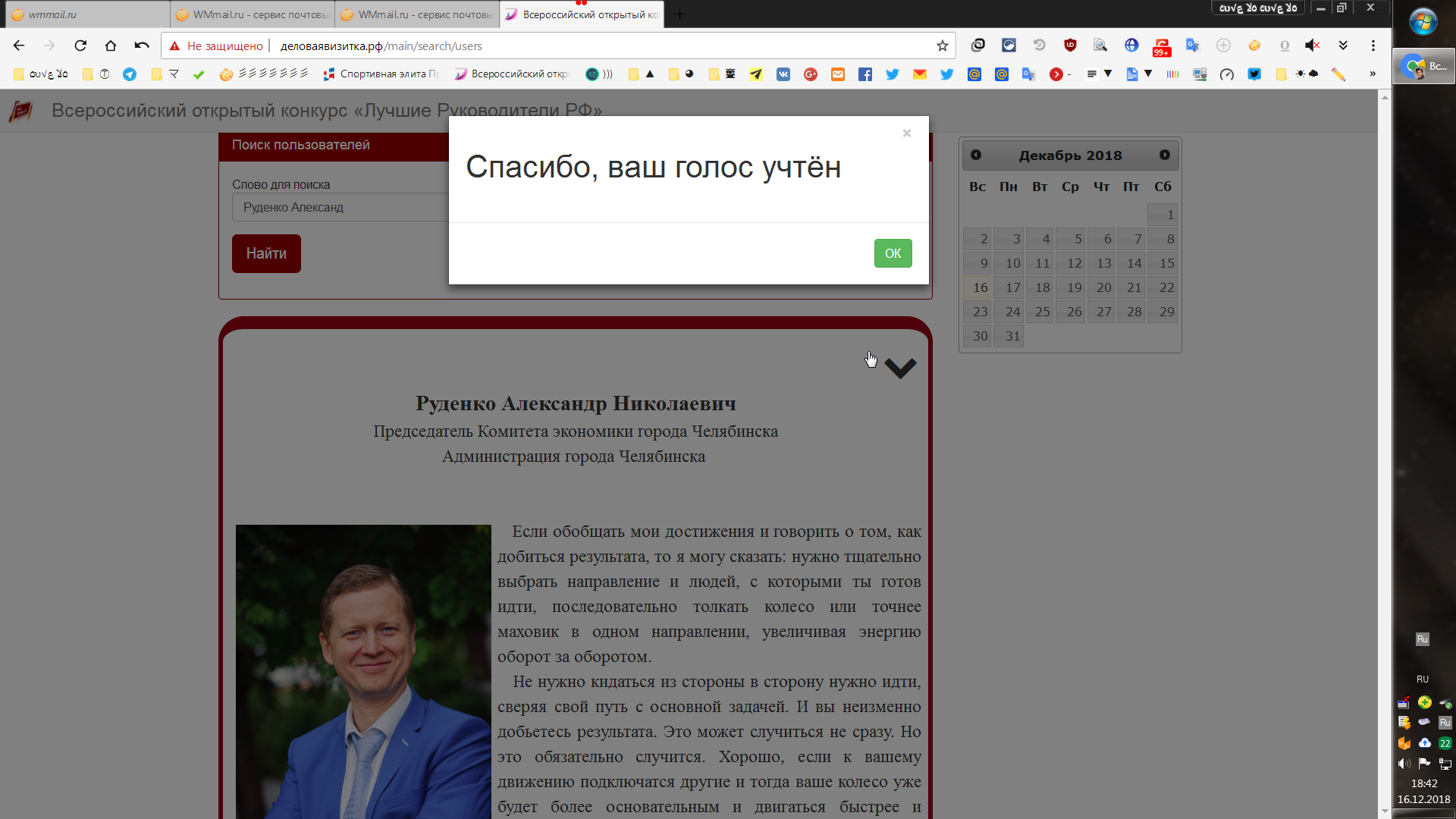Select December 31 in the calendar
This screenshot has height=819, width=1456.
[x=1009, y=336]
